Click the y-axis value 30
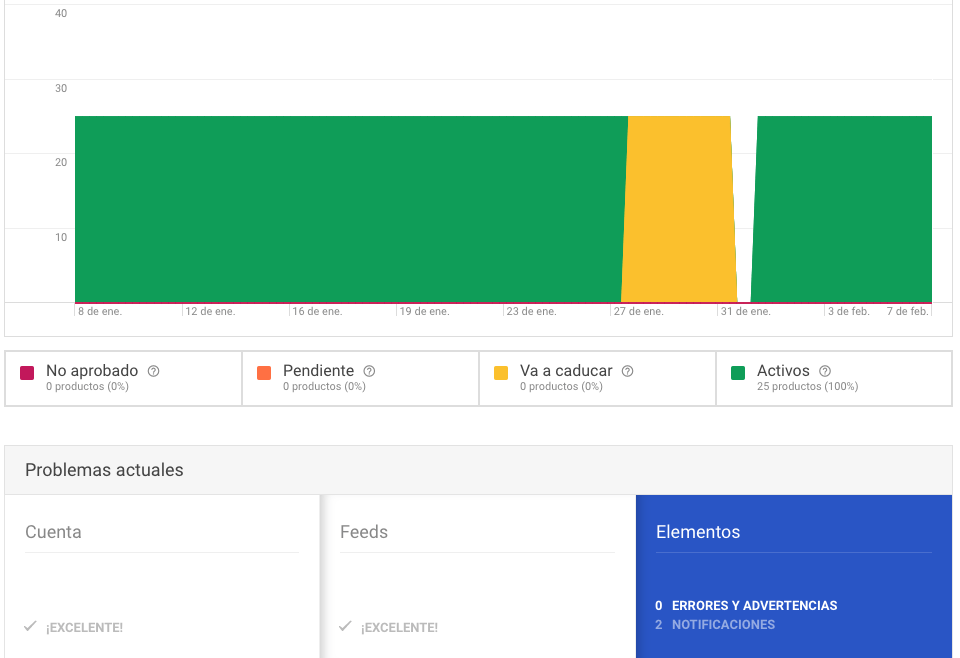 61,88
